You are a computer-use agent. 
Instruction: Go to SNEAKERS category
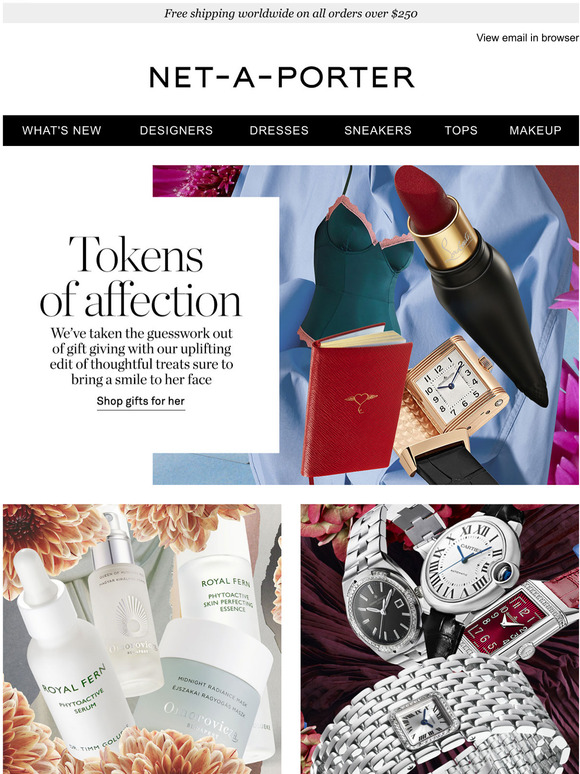(x=378, y=130)
